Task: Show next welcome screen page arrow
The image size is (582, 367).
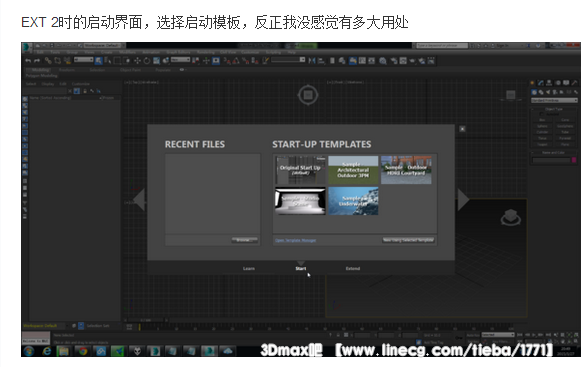Action: (463, 200)
